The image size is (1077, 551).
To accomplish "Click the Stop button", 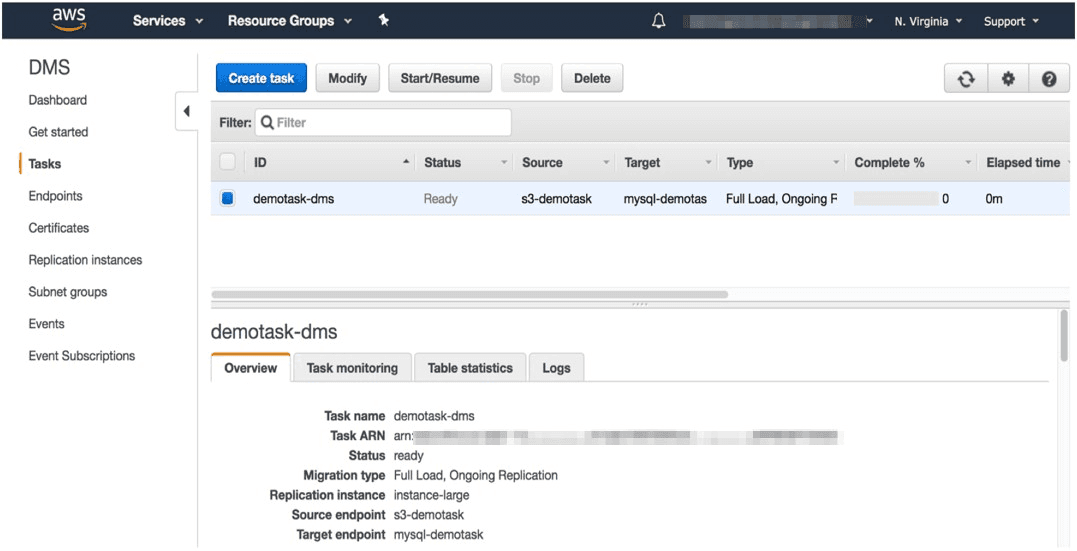I will pyautogui.click(x=527, y=78).
